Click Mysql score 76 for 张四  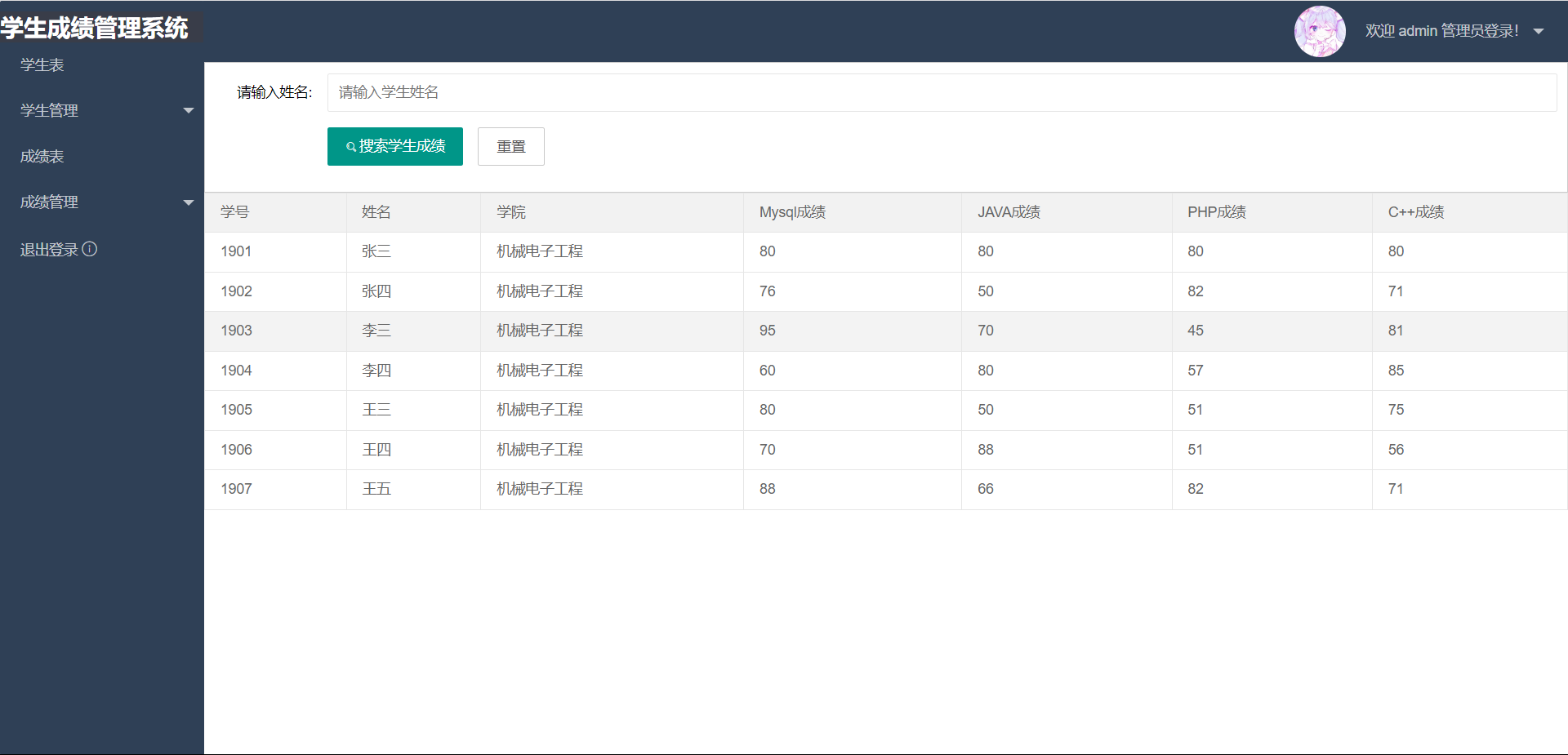coord(768,291)
